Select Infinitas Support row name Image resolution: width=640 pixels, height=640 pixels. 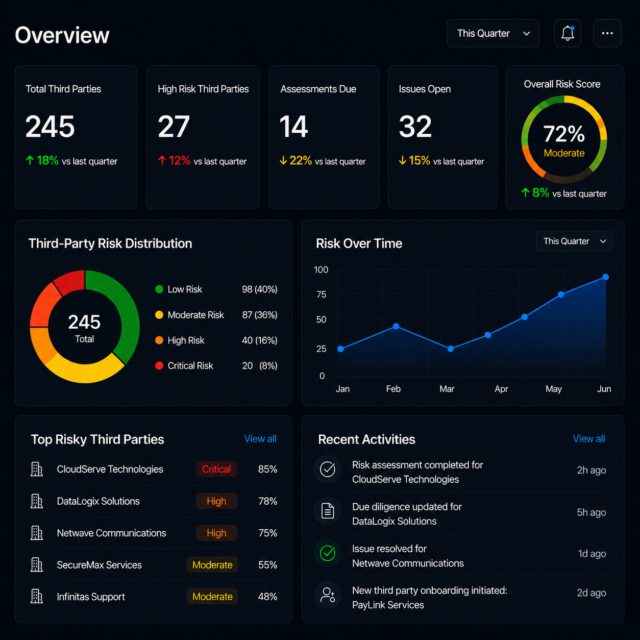[x=91, y=596]
